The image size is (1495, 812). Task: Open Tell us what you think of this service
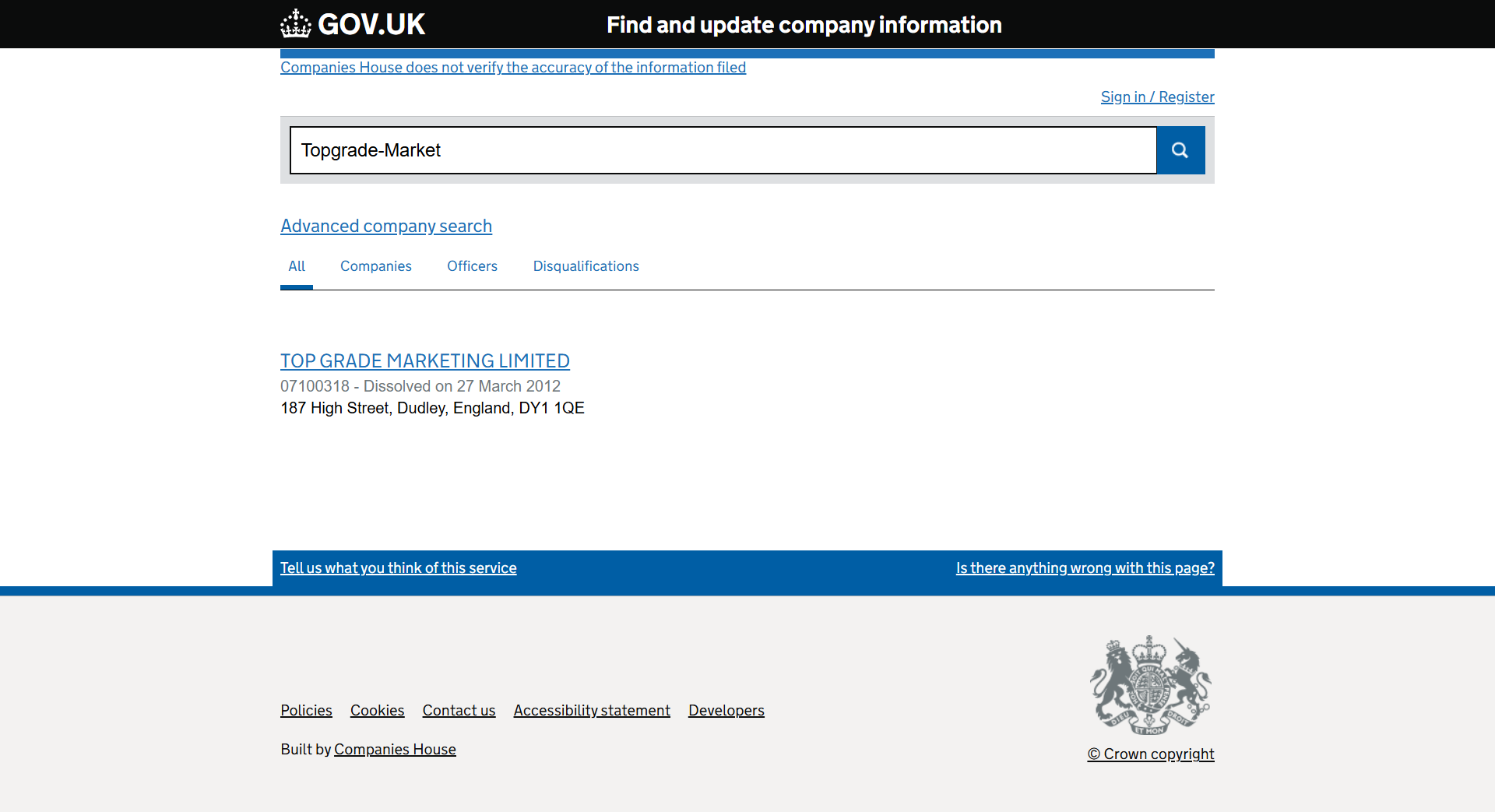click(x=399, y=568)
